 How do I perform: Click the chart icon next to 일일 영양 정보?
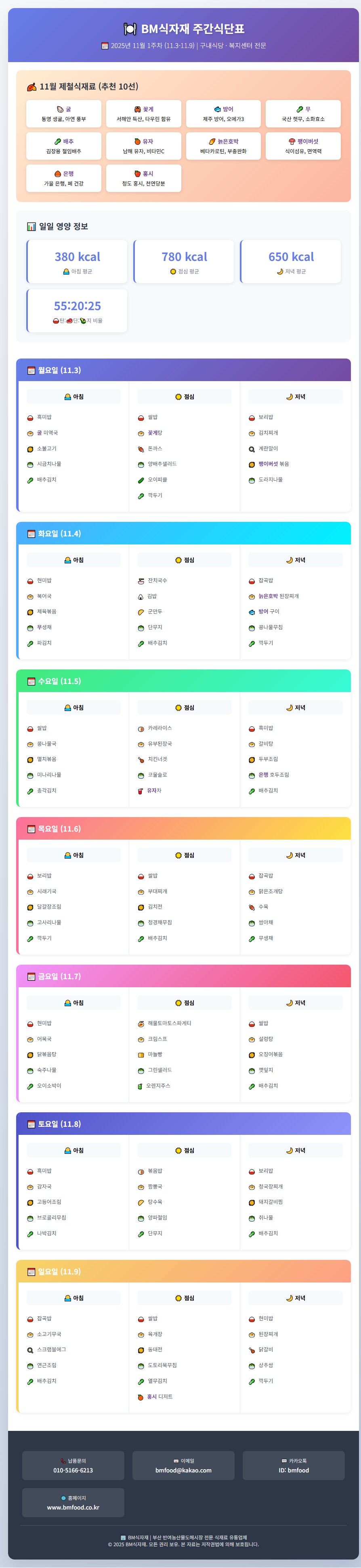(31, 226)
